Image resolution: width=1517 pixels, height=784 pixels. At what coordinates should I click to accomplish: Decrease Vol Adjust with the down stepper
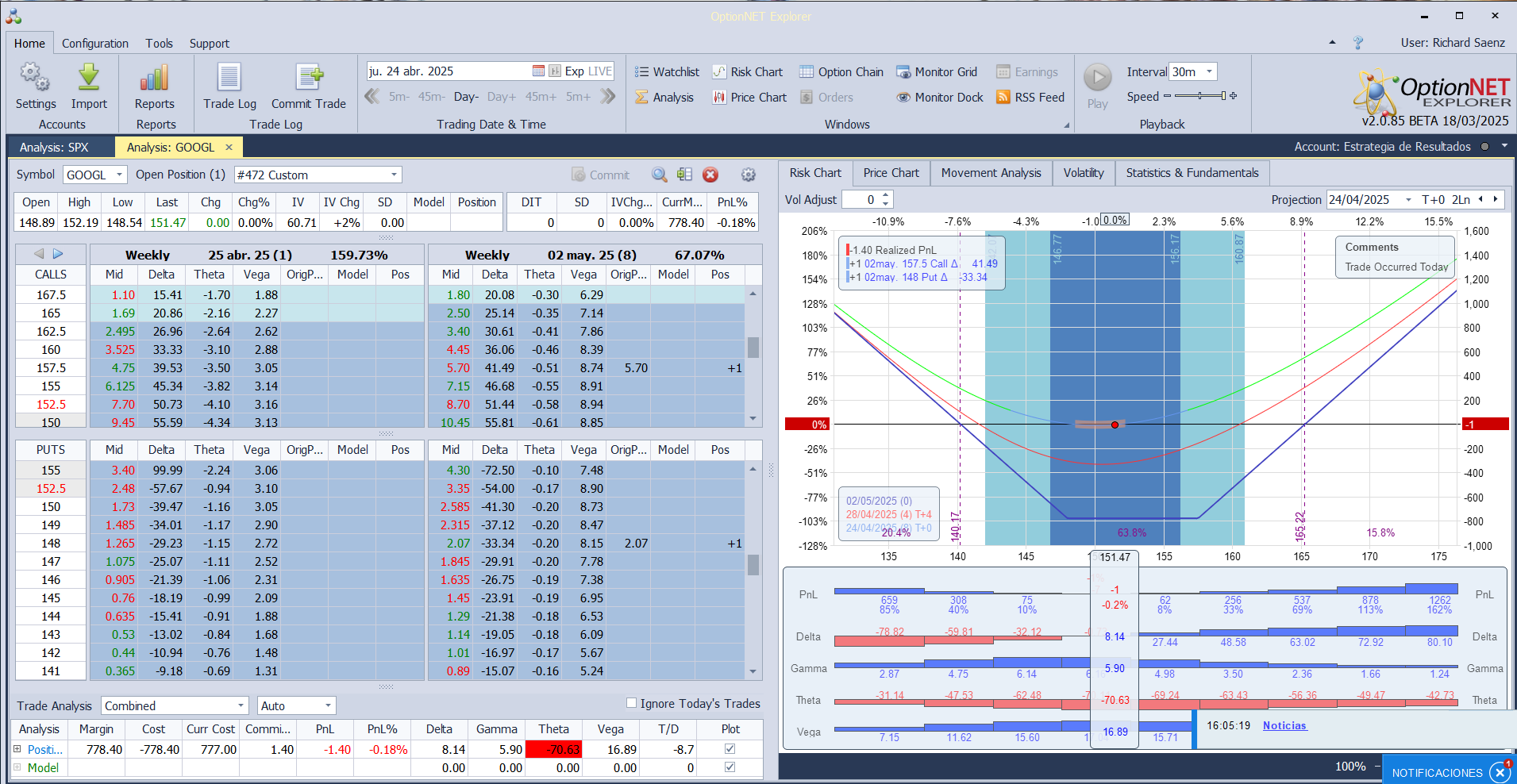click(x=886, y=204)
